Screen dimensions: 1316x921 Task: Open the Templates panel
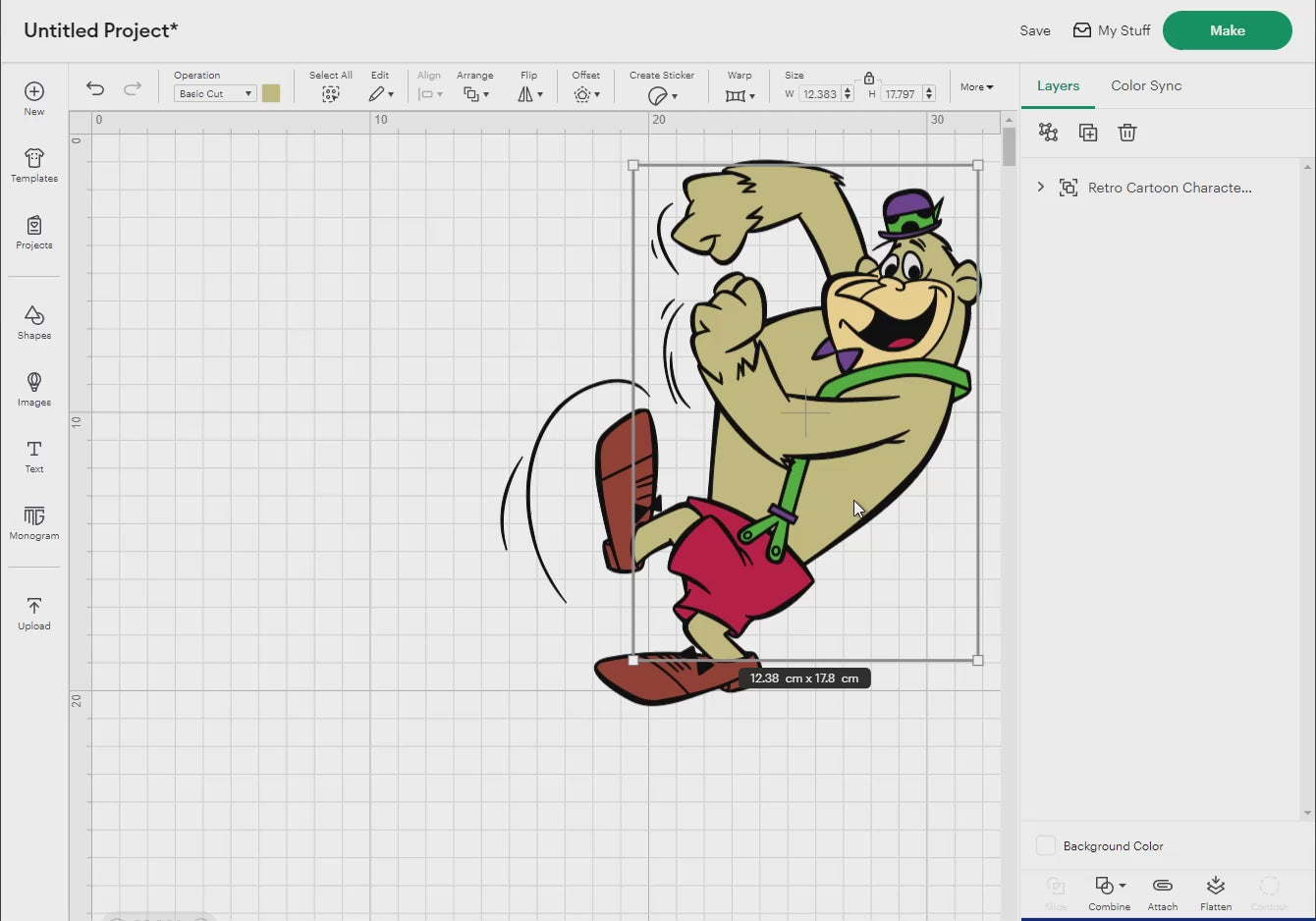tap(34, 165)
